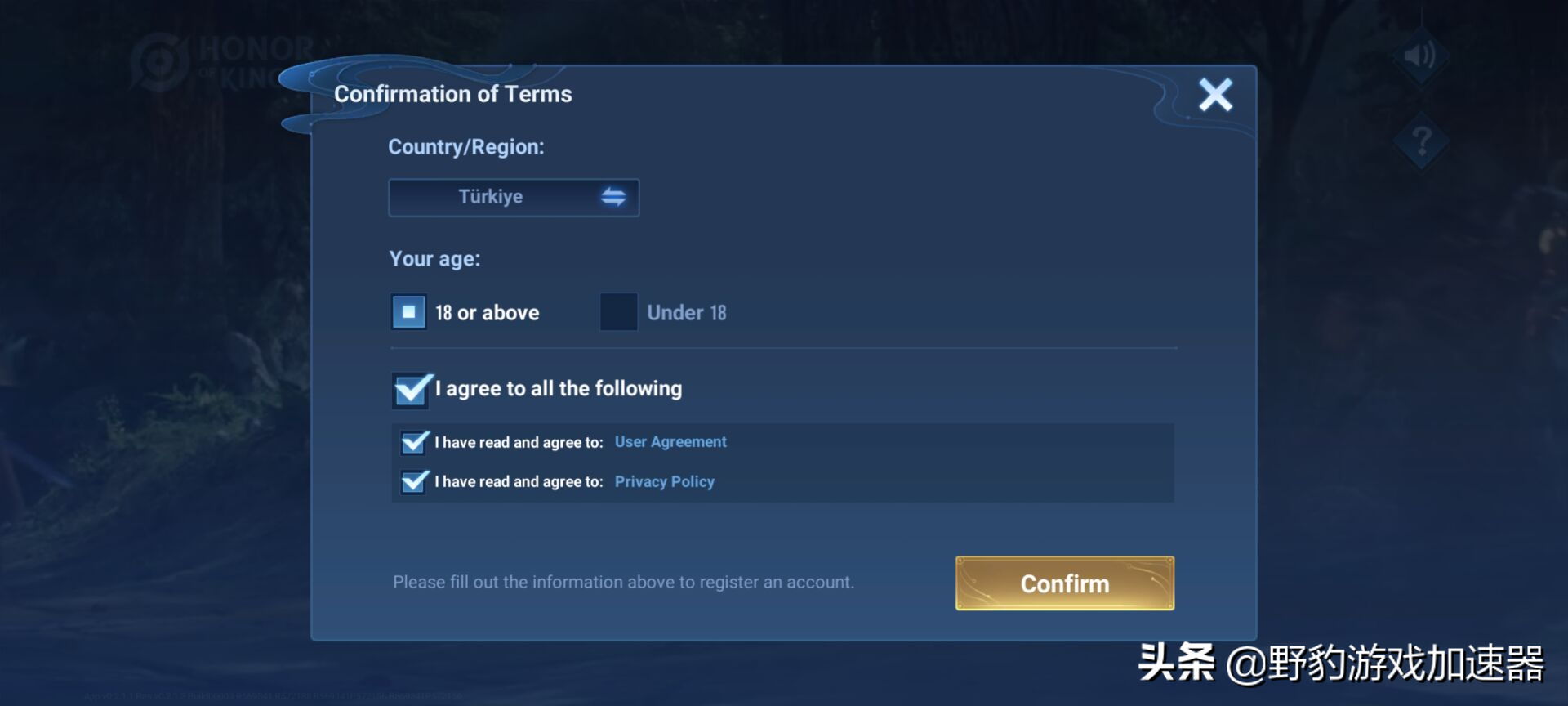Screen dimensions: 1568x706
Task: Close the Confirmation of Terms dialog
Action: (1215, 95)
